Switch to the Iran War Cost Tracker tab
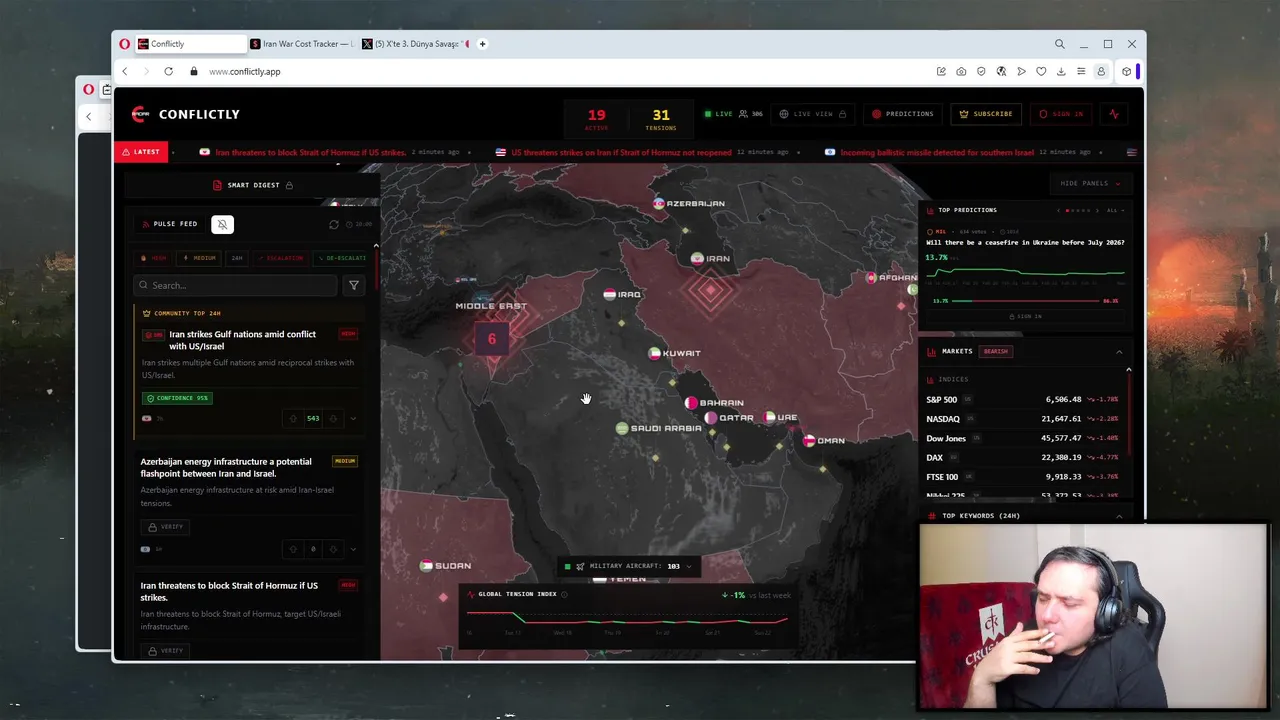 [301, 44]
